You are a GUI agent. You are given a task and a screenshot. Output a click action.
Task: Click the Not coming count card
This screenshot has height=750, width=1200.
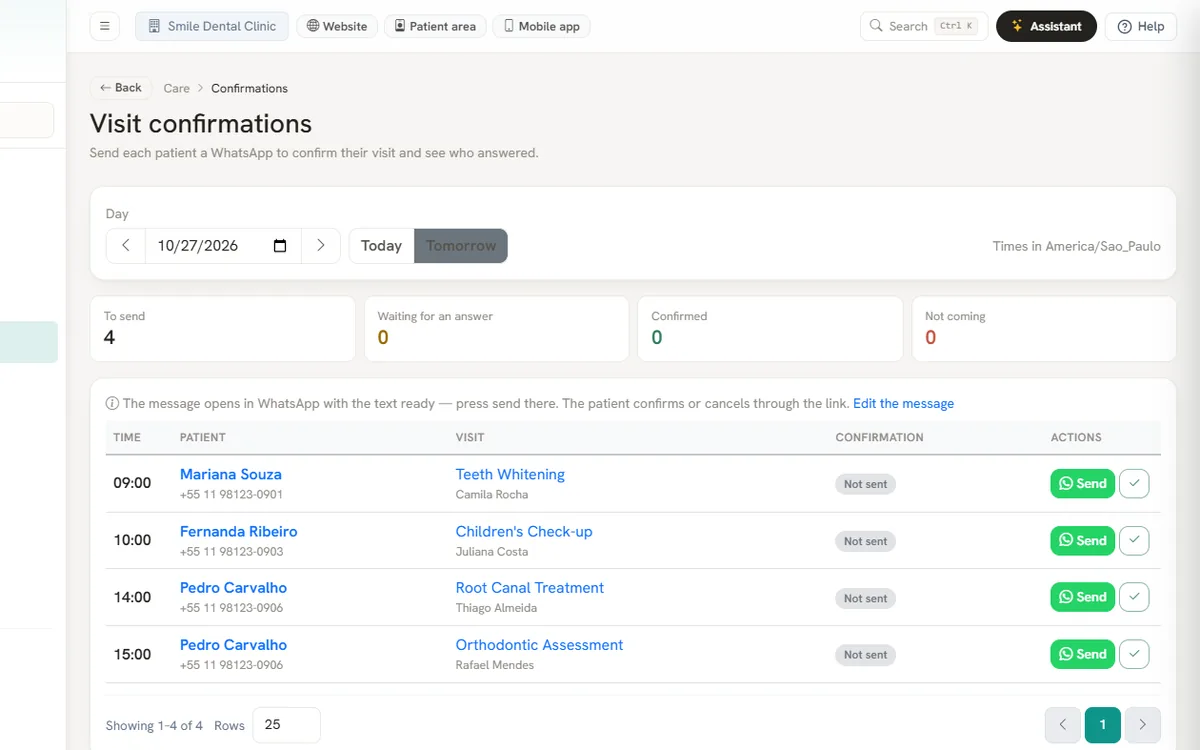coord(1044,328)
